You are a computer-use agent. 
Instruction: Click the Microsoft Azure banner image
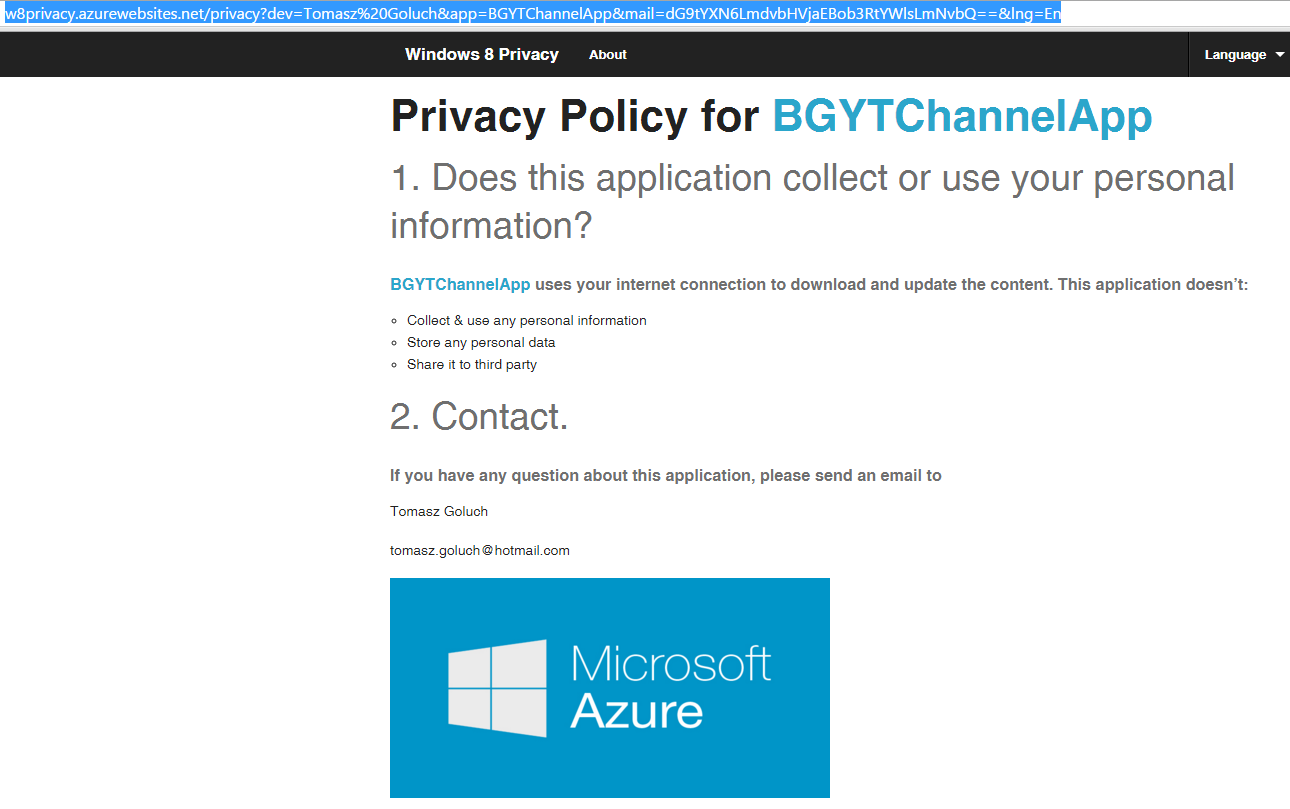610,688
